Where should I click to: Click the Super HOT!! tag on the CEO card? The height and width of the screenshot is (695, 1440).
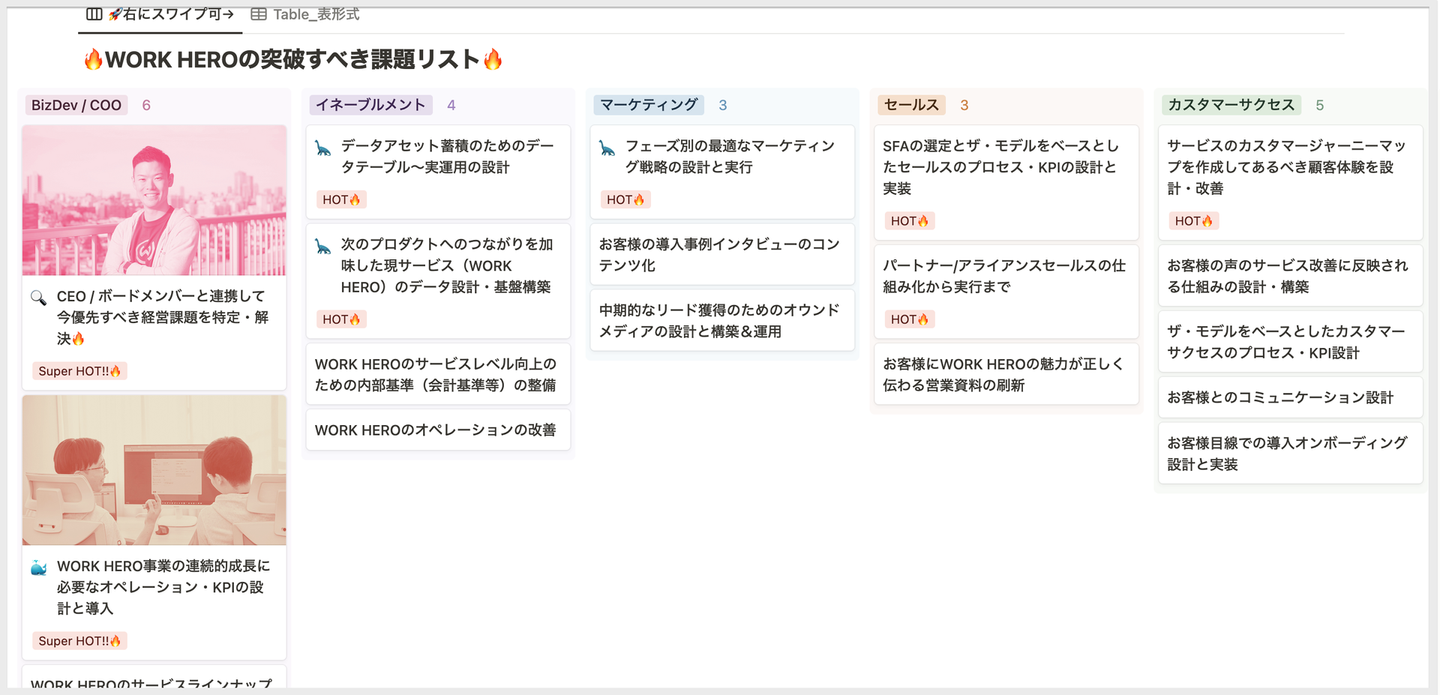(80, 371)
